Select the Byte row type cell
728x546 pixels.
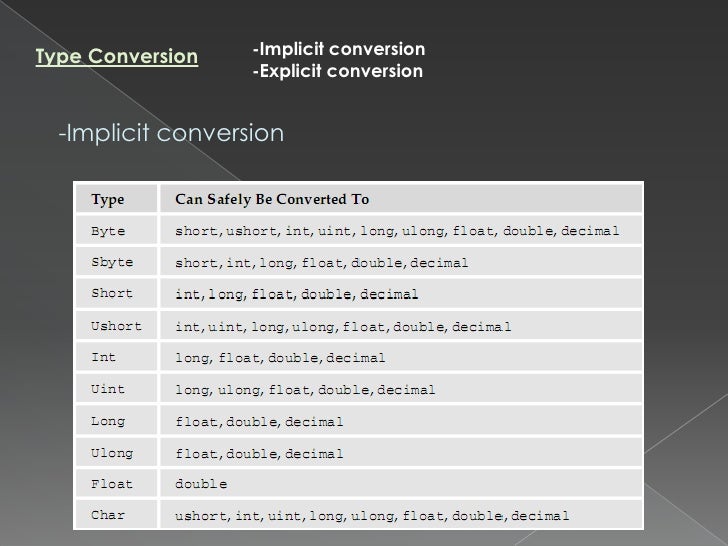pyautogui.click(x=117, y=231)
